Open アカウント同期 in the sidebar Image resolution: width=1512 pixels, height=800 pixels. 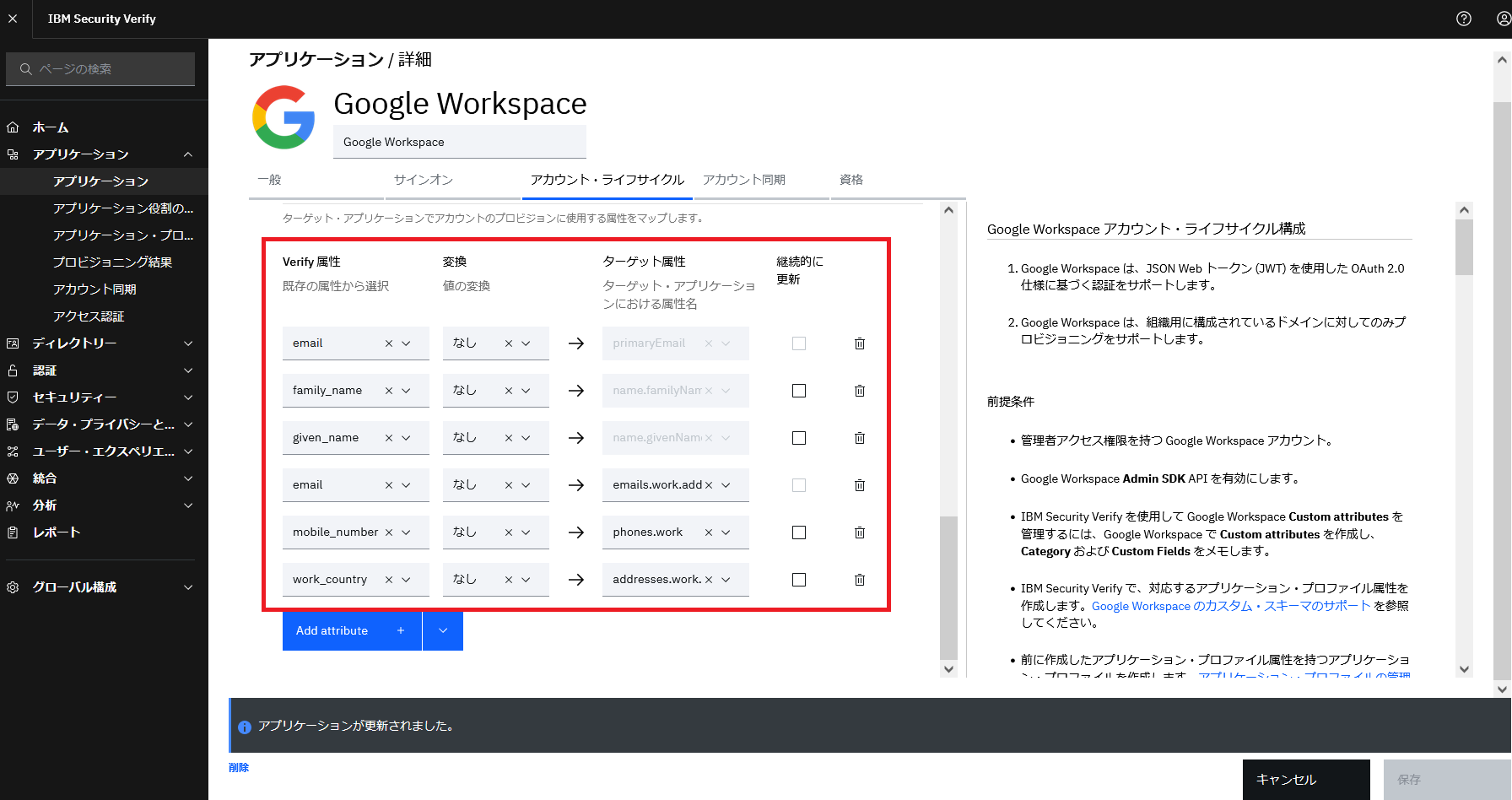tap(94, 289)
